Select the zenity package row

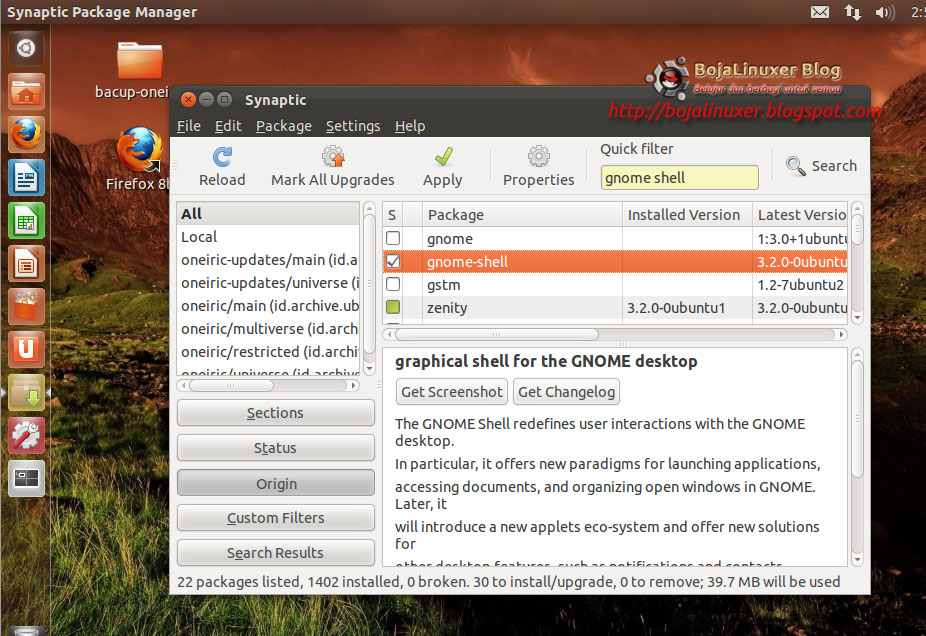pyautogui.click(x=615, y=308)
